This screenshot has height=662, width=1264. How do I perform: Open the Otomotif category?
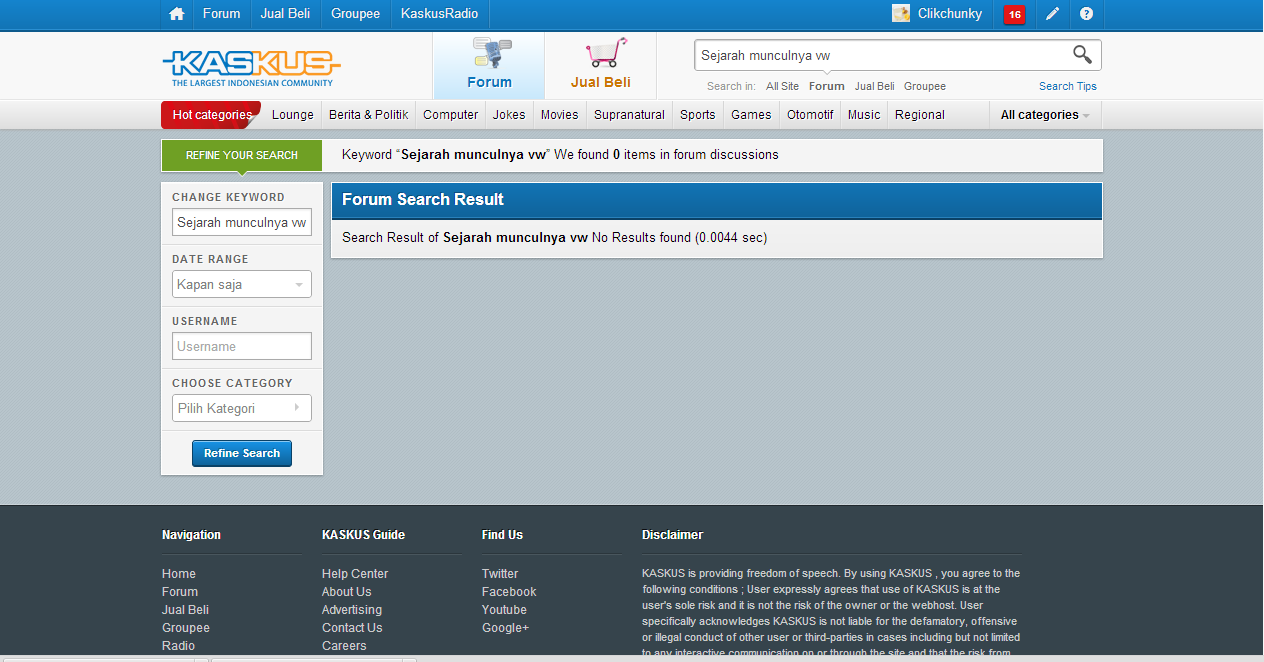coord(810,115)
